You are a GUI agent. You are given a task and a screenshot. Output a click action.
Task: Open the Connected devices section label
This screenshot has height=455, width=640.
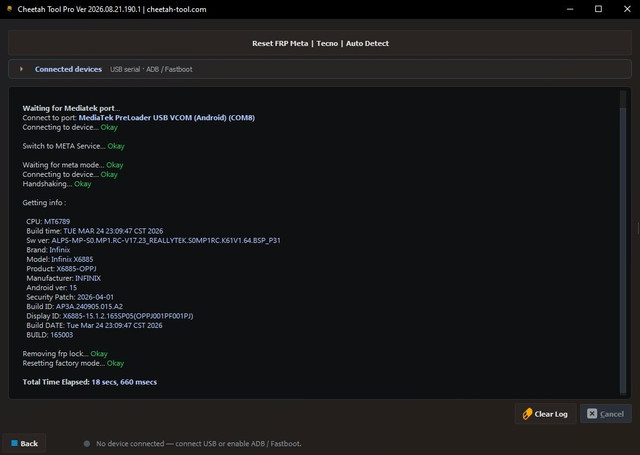pyautogui.click(x=68, y=69)
